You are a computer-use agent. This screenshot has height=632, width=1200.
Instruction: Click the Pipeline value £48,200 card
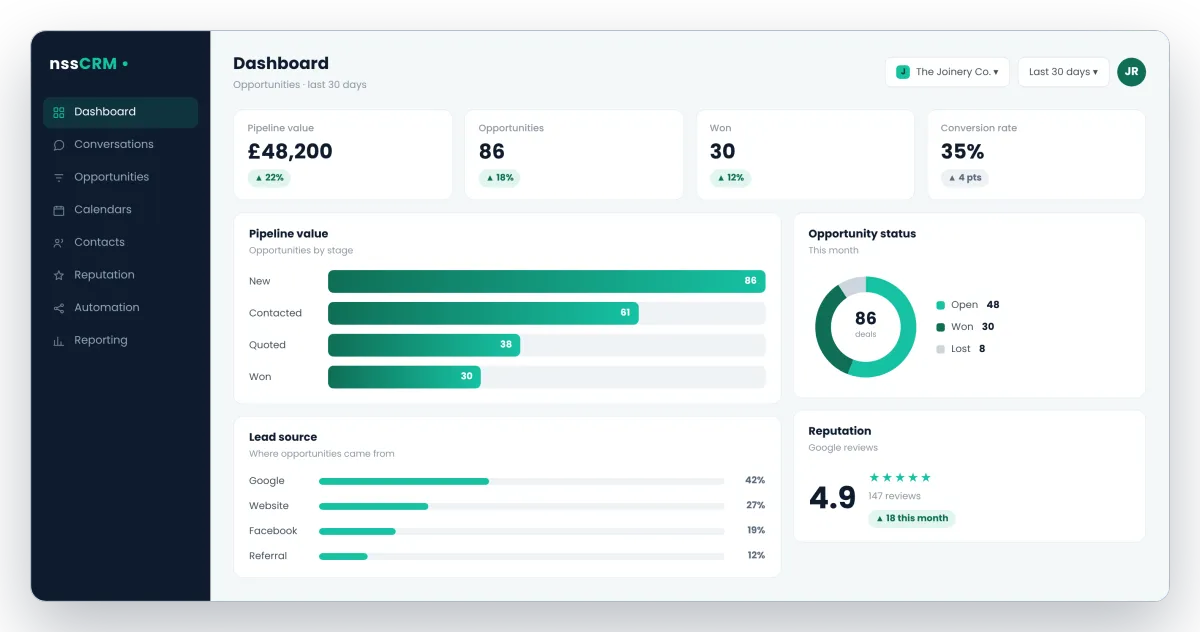pyautogui.click(x=343, y=155)
